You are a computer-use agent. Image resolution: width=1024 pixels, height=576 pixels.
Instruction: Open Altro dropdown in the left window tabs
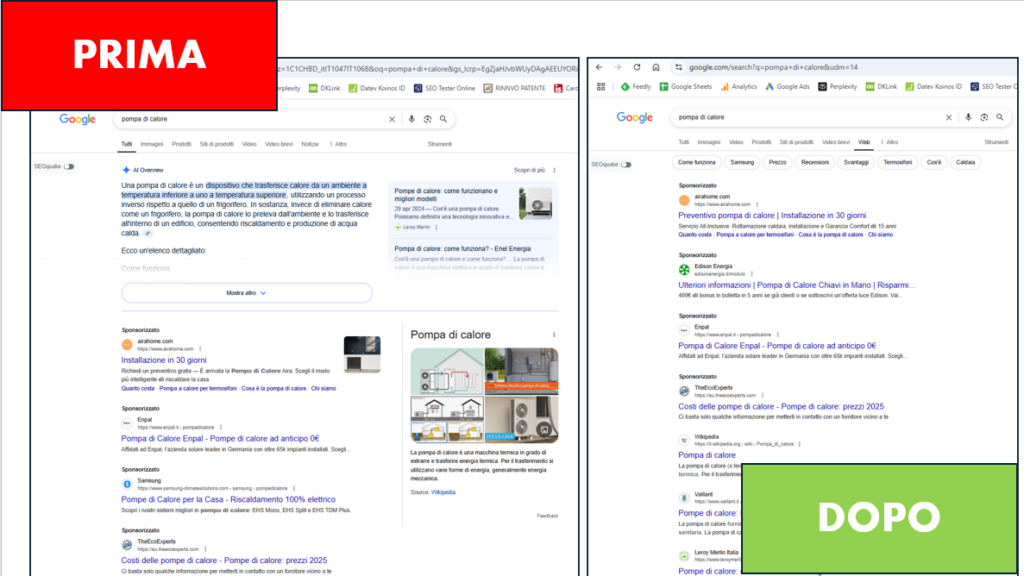(x=338, y=144)
